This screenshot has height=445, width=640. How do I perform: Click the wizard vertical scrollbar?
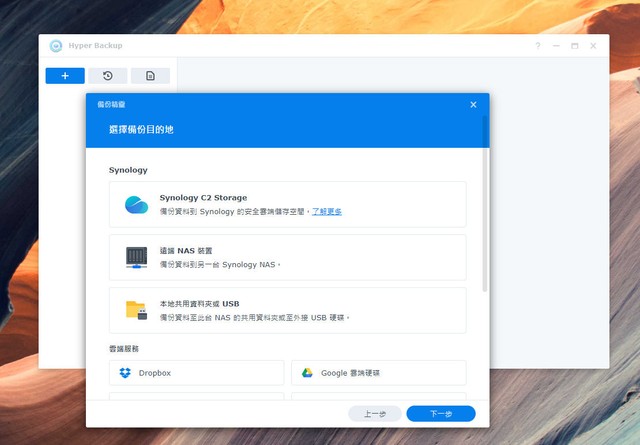[485, 204]
